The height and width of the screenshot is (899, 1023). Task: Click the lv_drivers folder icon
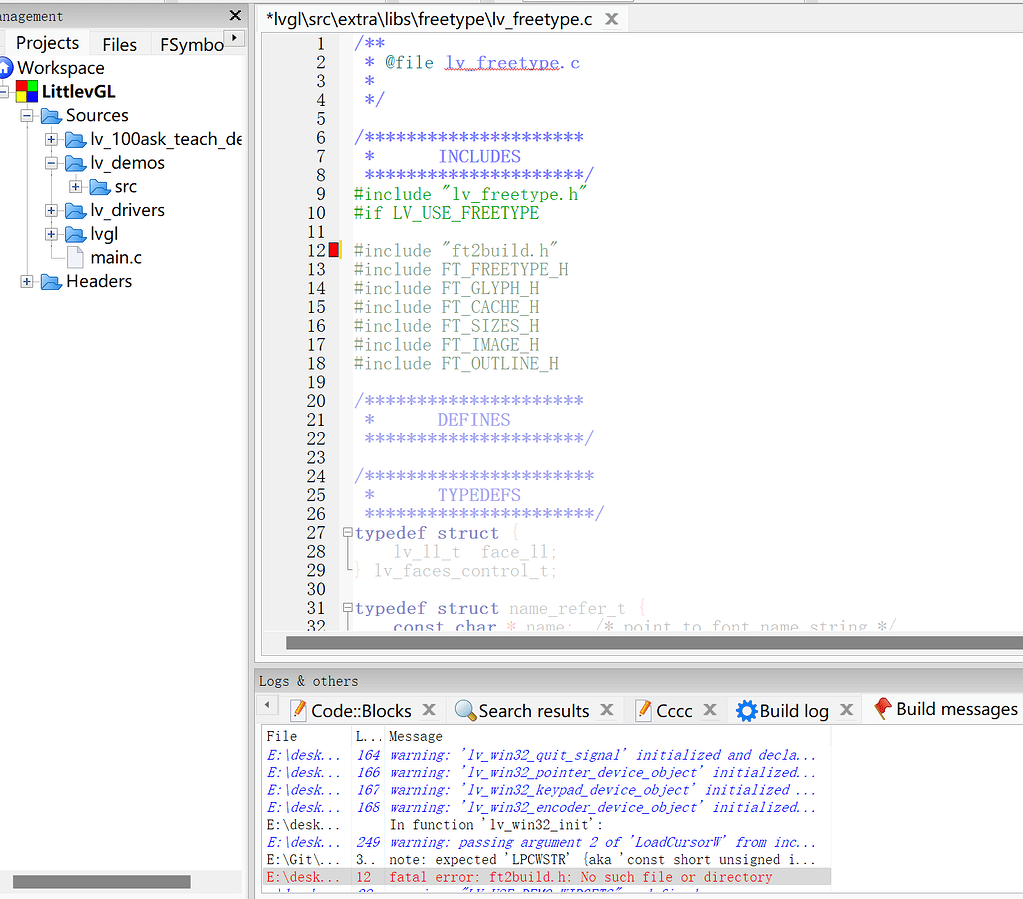point(76,211)
